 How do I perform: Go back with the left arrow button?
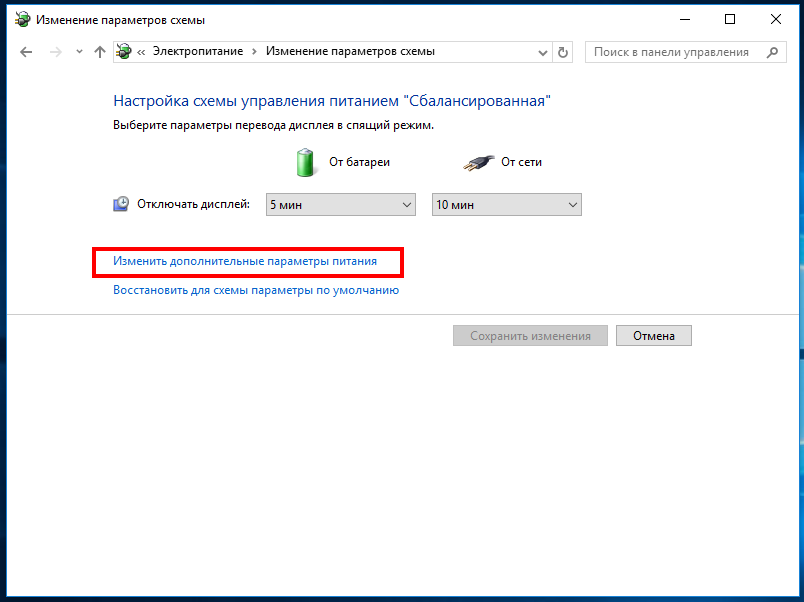click(x=26, y=52)
